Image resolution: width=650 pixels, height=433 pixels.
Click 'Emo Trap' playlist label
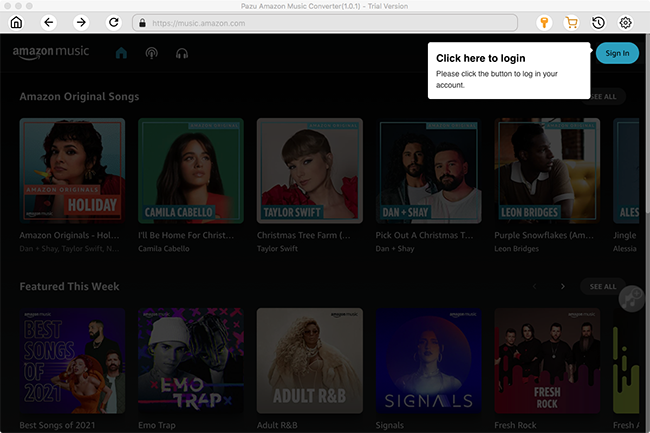[x=157, y=425]
